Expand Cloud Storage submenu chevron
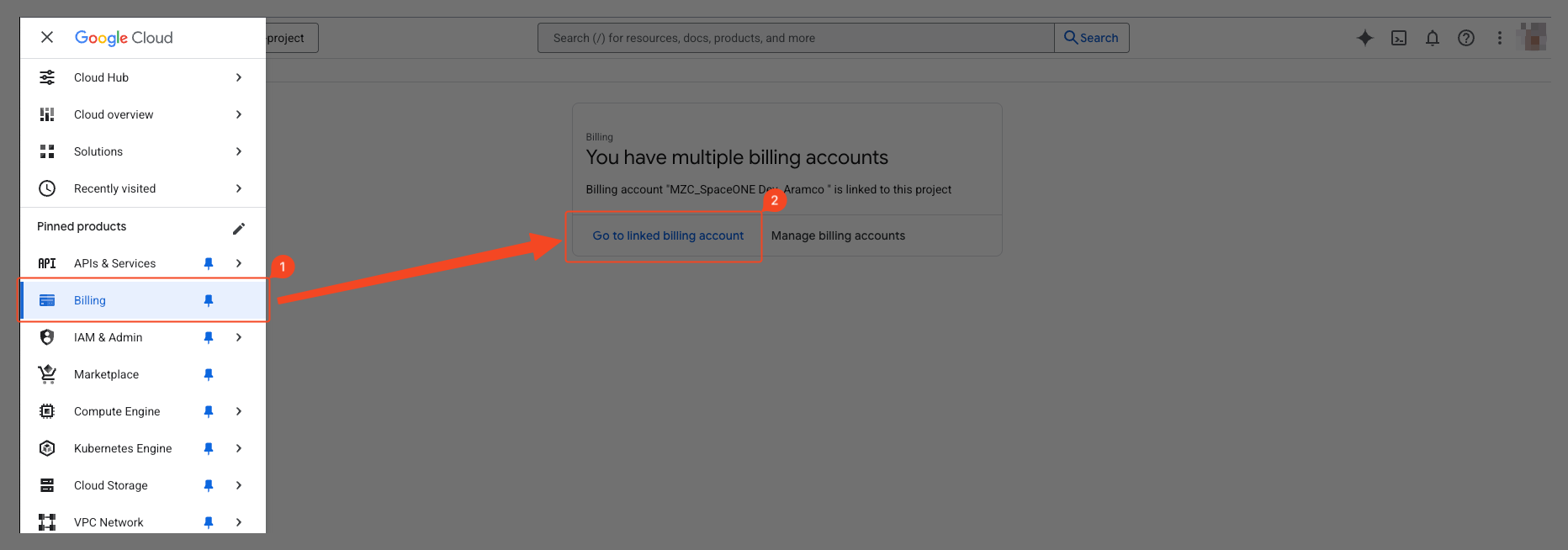This screenshot has width=1568, height=550. 239,485
